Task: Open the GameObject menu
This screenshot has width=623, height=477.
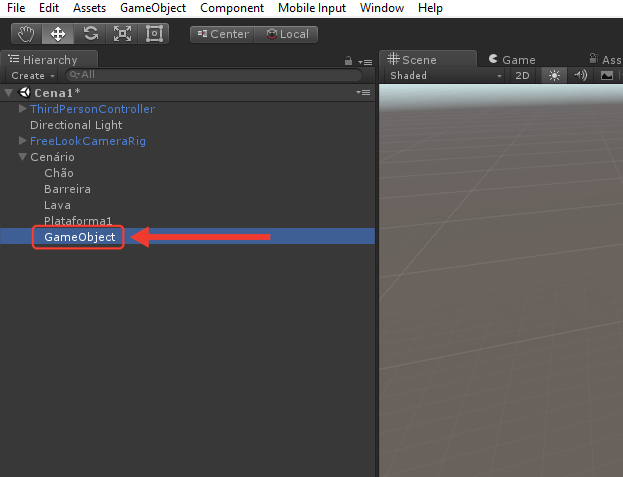Action: (x=153, y=8)
